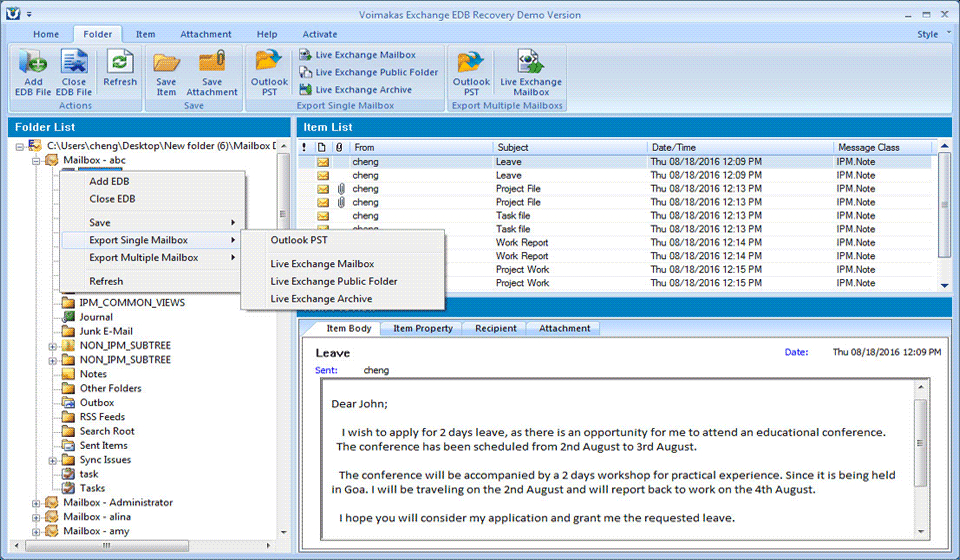Expand the Sync Issues folder
The image size is (960, 560).
coord(52,460)
